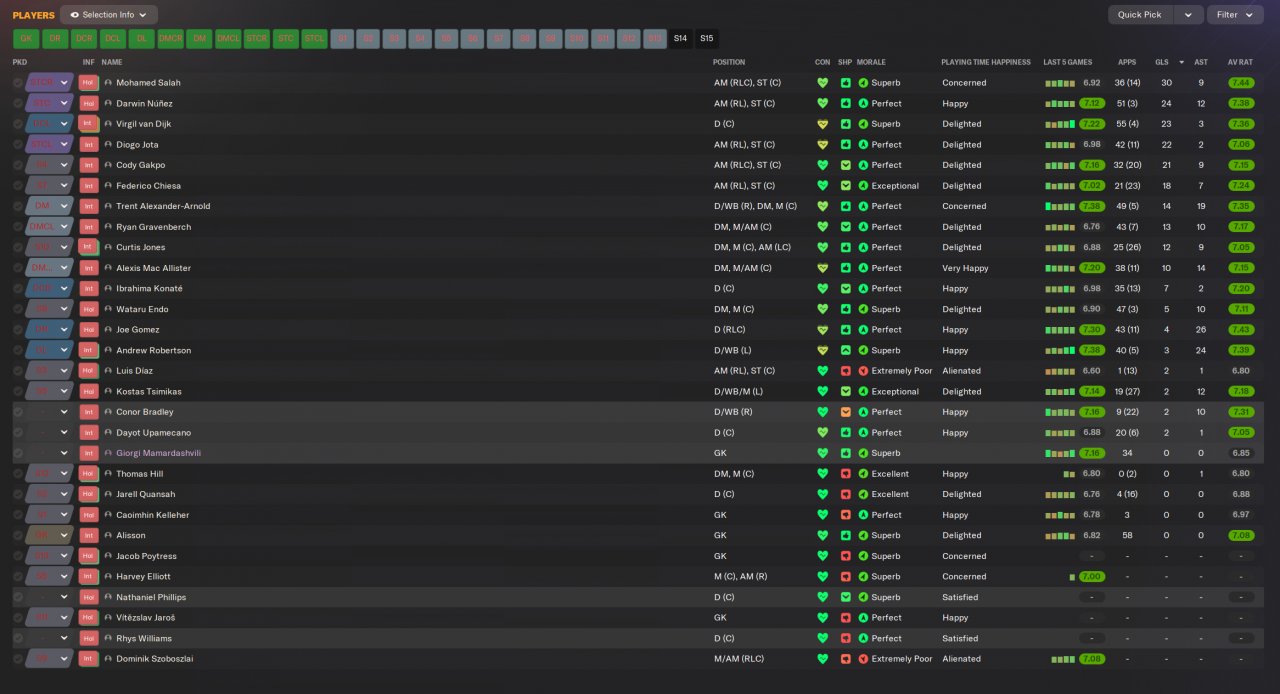Open Mohamed Salah's player profile
Viewport: 1280px width, 694px height.
click(x=148, y=83)
